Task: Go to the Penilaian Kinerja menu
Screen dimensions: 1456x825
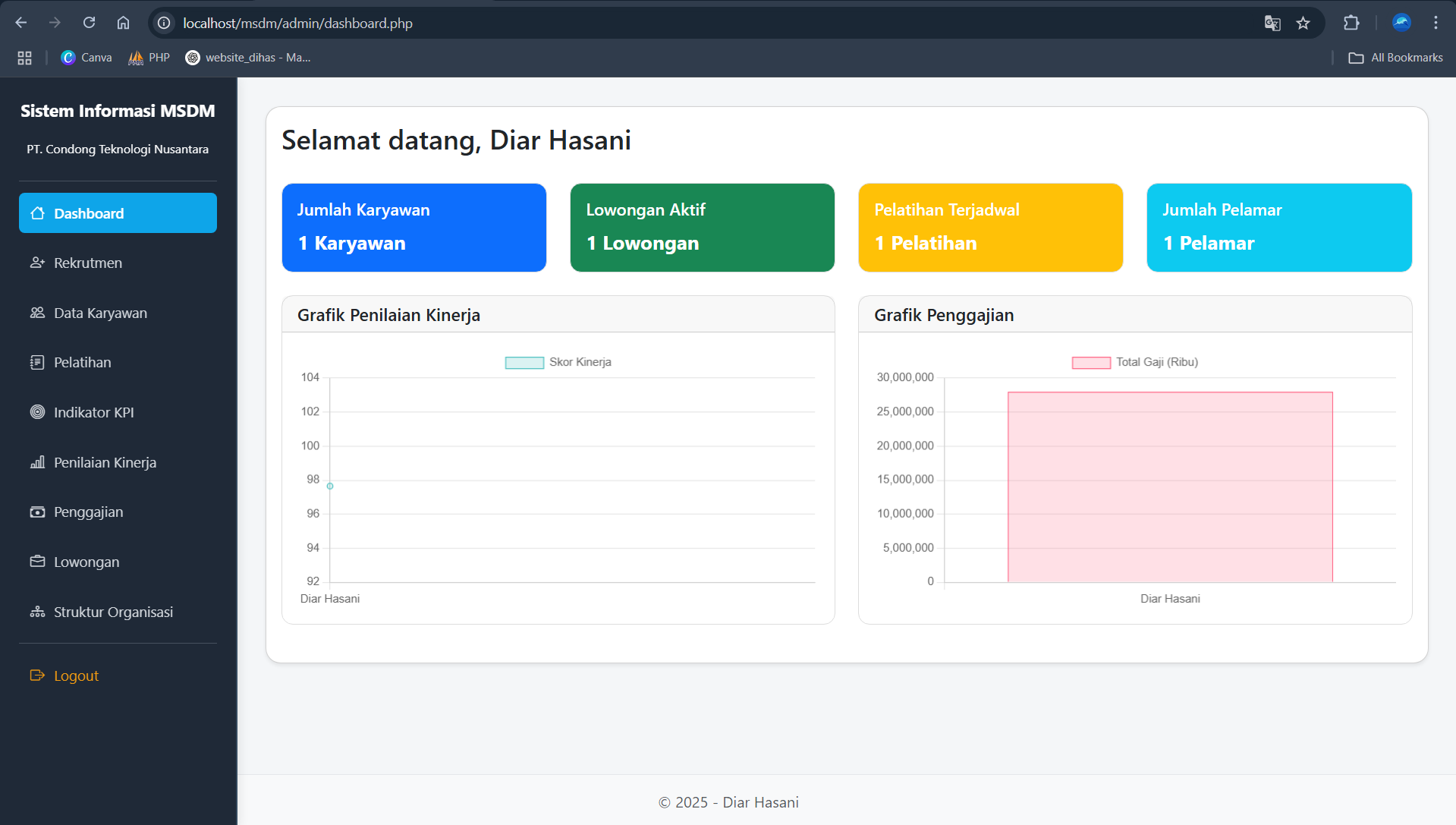Action: (105, 462)
